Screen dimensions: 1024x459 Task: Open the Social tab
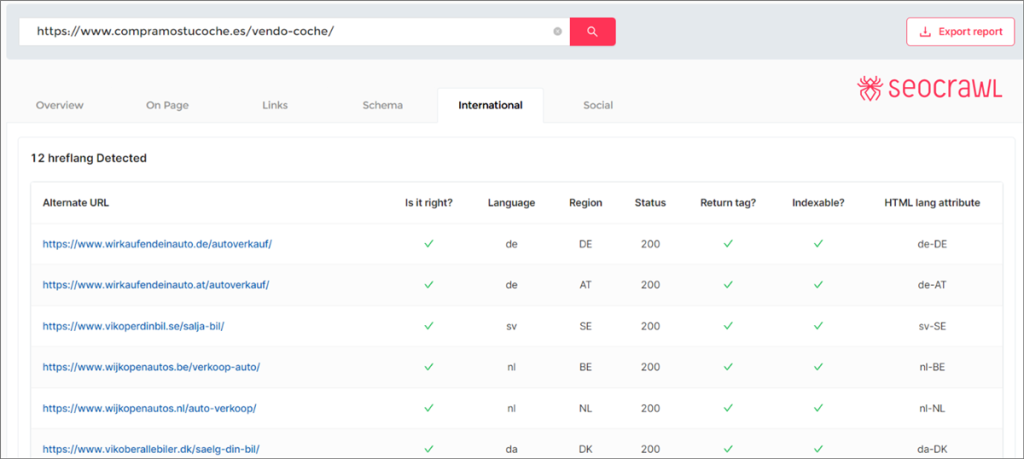[x=598, y=105]
